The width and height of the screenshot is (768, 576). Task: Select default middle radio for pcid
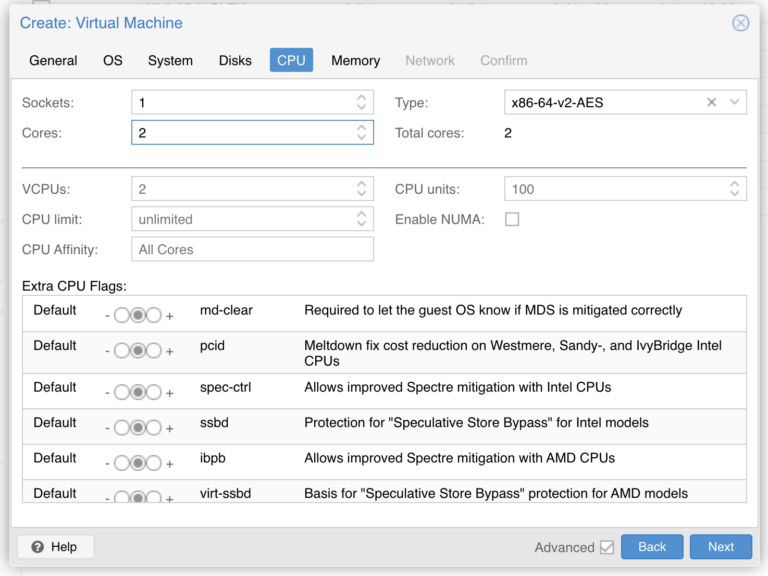click(x=138, y=351)
